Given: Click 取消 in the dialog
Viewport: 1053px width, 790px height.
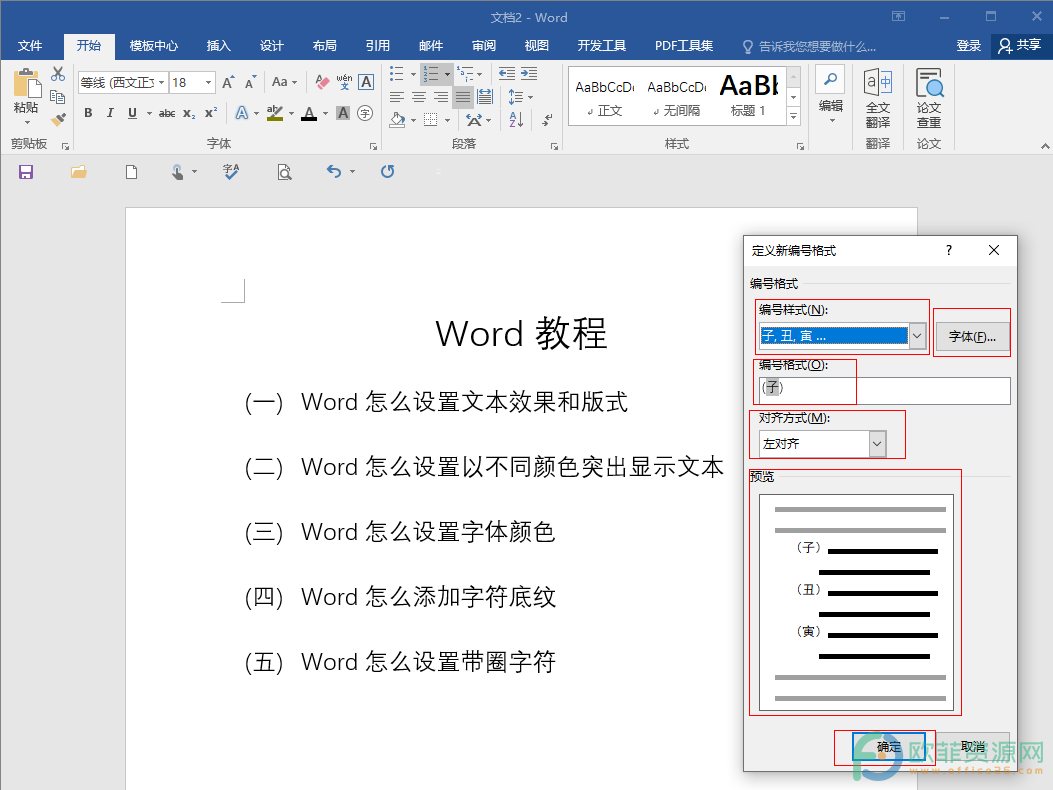Looking at the screenshot, I should 972,747.
